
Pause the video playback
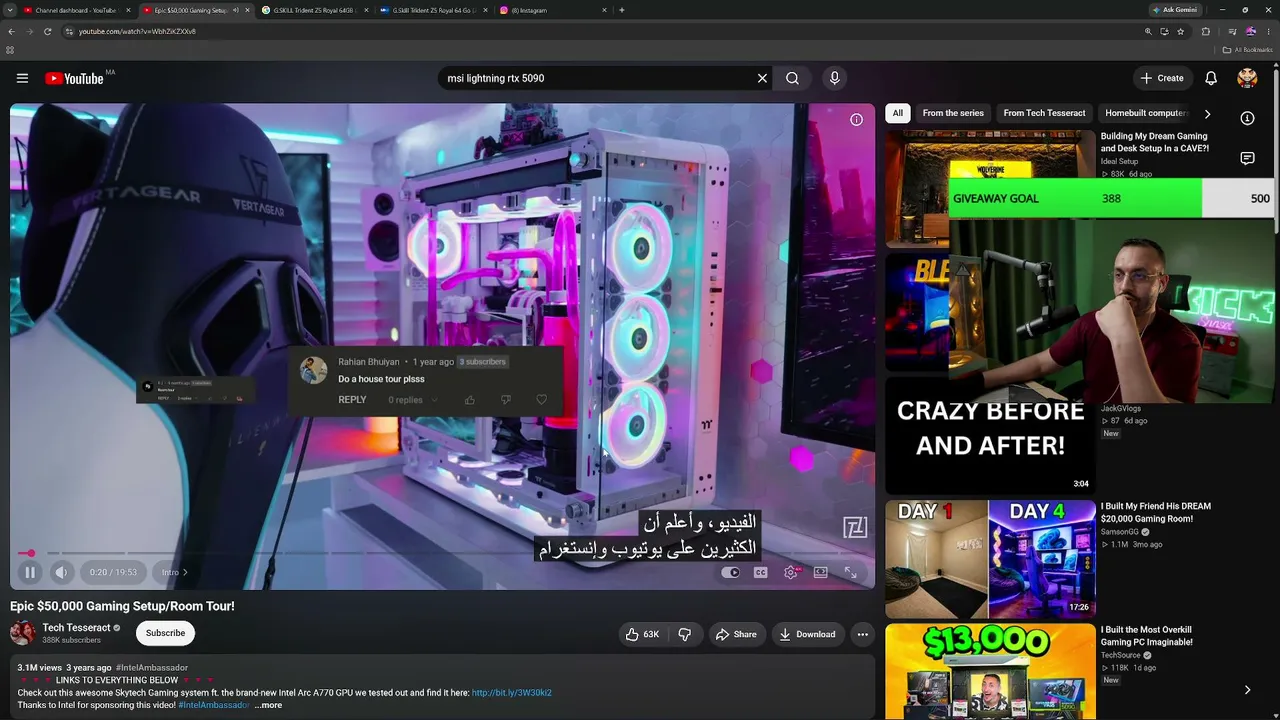pos(30,572)
